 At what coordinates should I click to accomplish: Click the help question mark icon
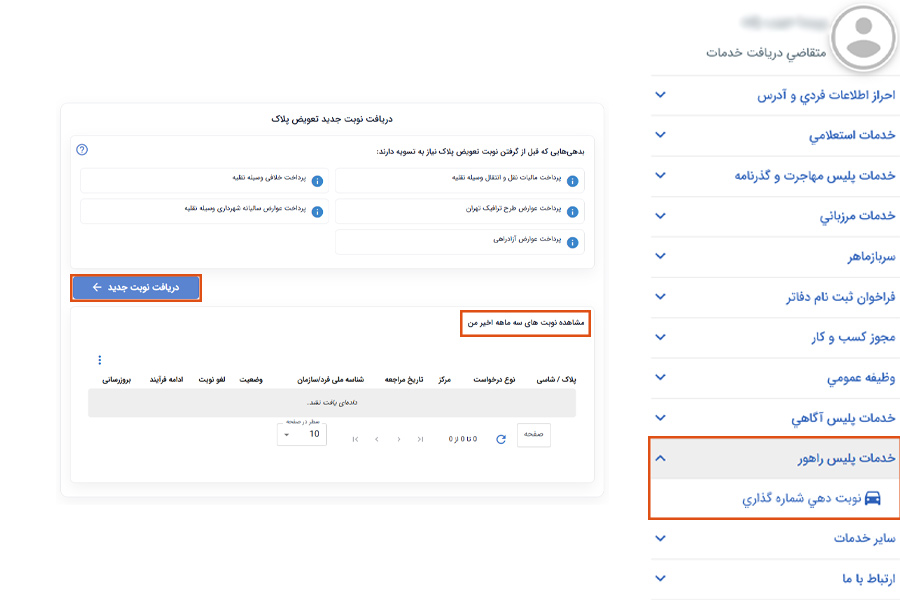82,150
